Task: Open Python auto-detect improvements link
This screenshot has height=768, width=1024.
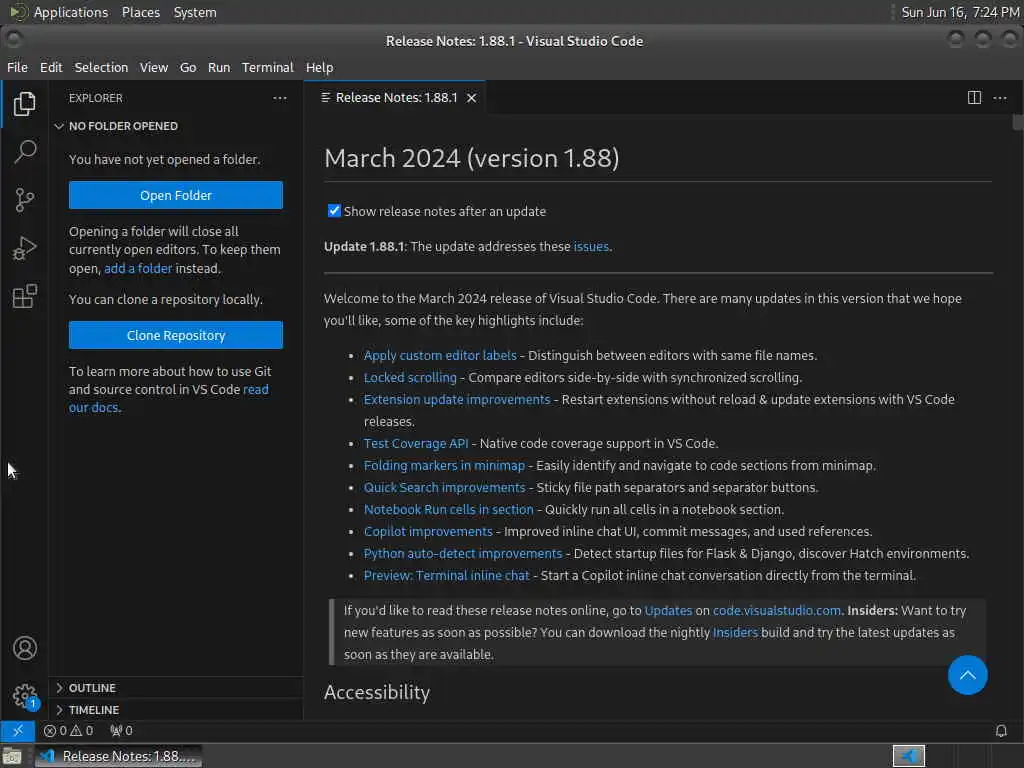Action: [463, 553]
